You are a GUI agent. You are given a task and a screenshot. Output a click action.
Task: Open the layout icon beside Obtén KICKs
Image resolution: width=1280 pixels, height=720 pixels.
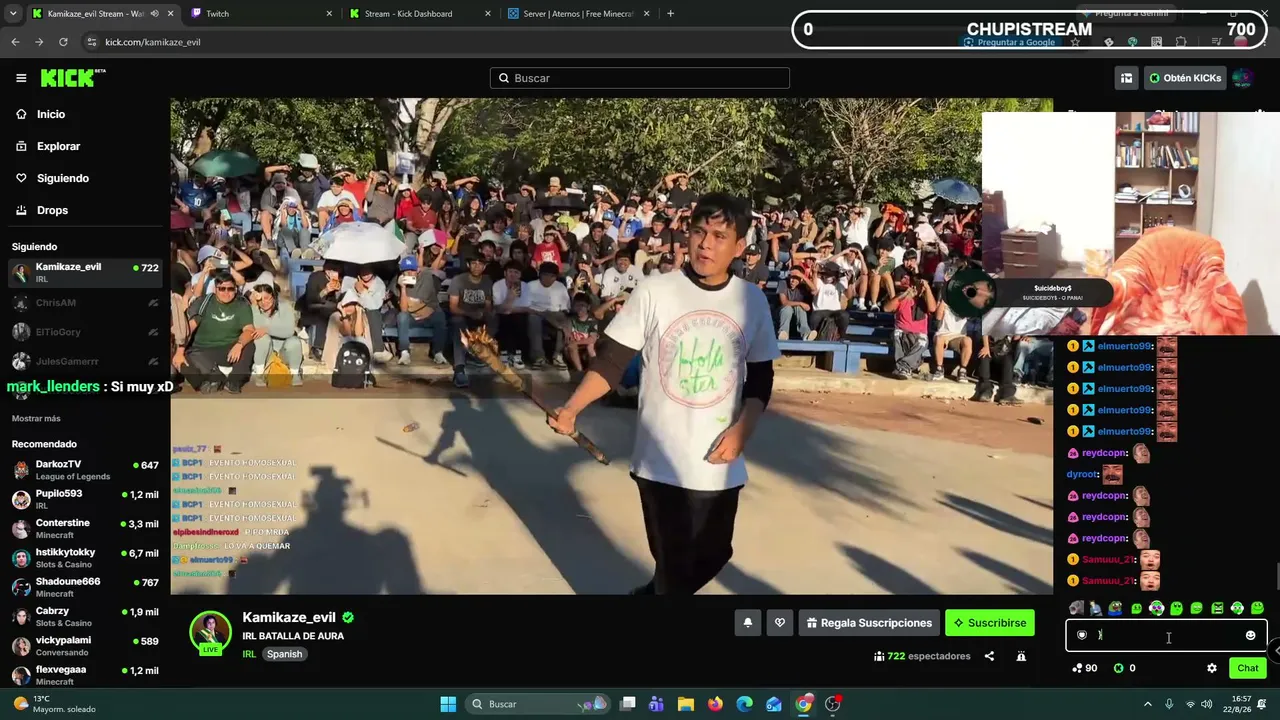[1126, 78]
